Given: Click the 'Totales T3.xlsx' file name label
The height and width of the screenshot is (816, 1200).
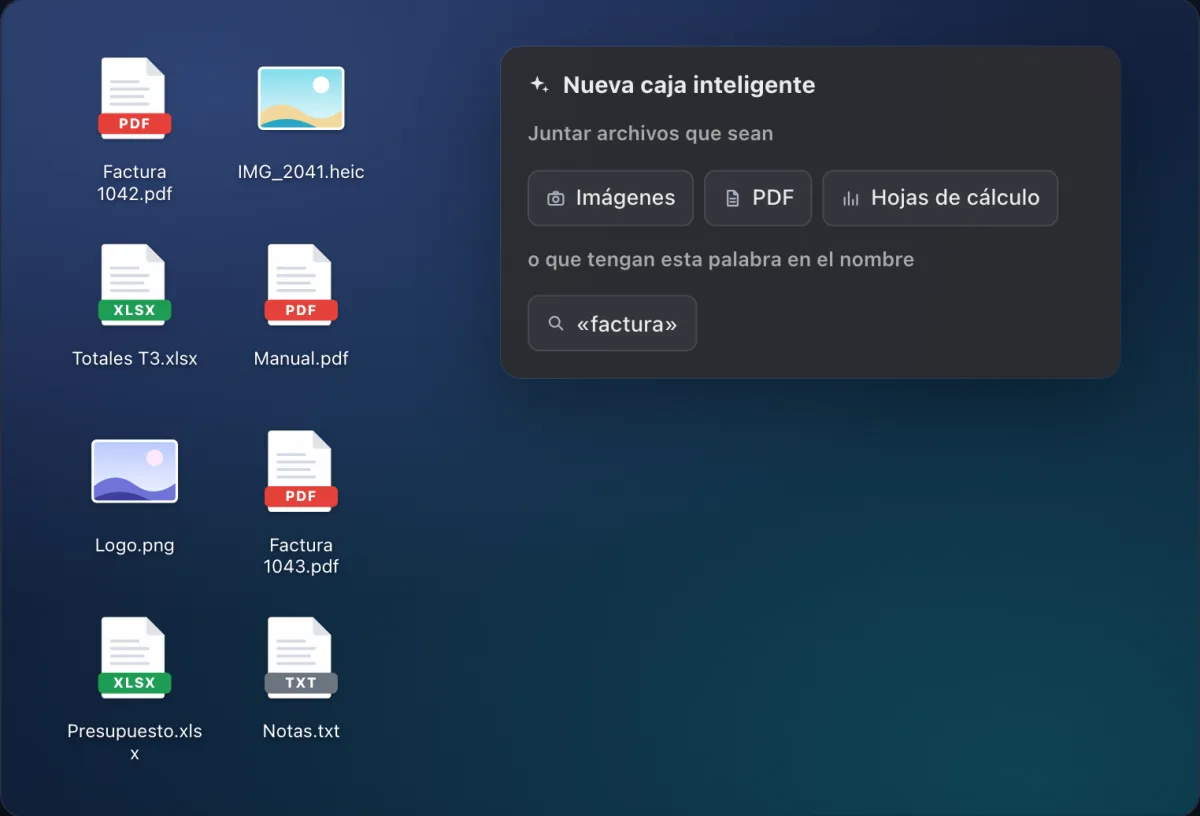Looking at the screenshot, I should [135, 358].
